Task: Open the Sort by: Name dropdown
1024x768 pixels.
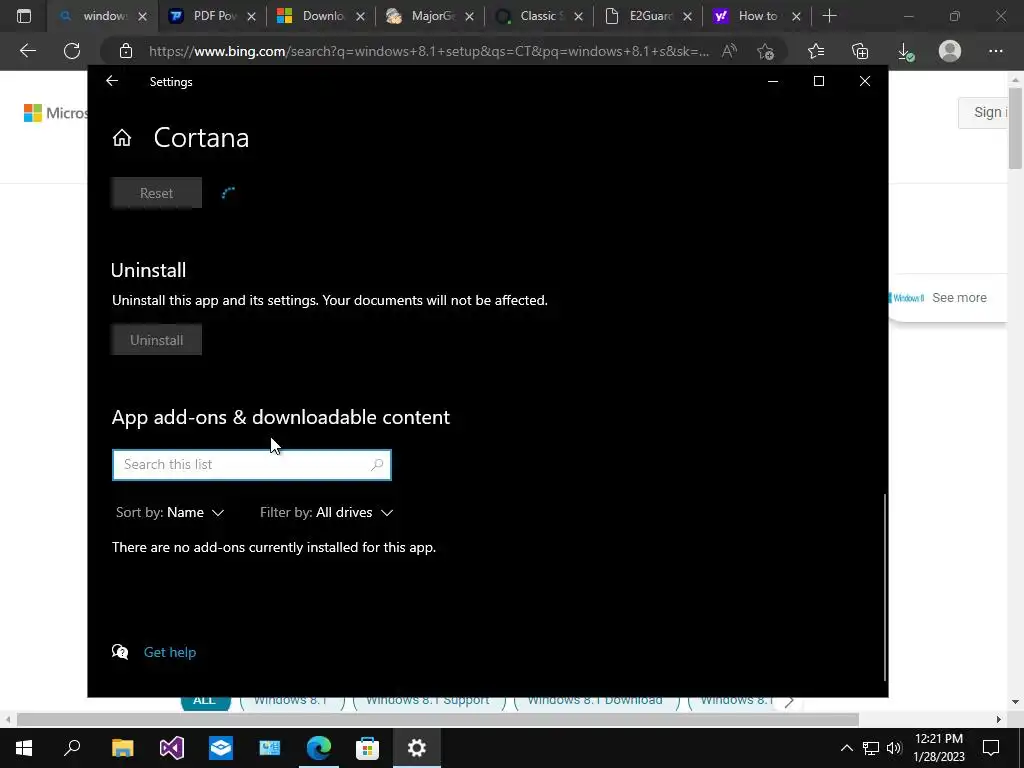Action: (x=170, y=513)
